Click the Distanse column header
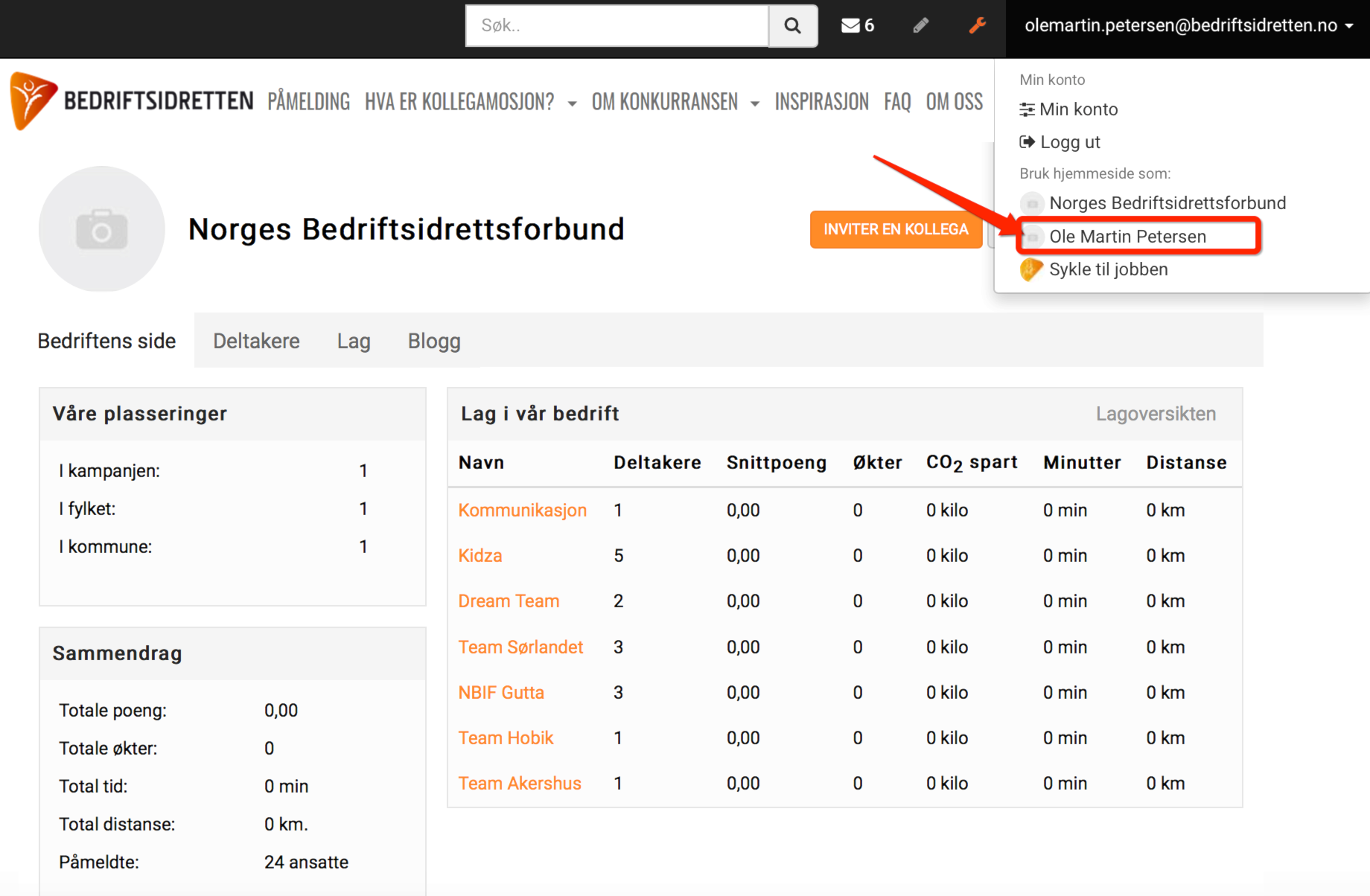Viewport: 1370px width, 896px height. pos(1186,463)
